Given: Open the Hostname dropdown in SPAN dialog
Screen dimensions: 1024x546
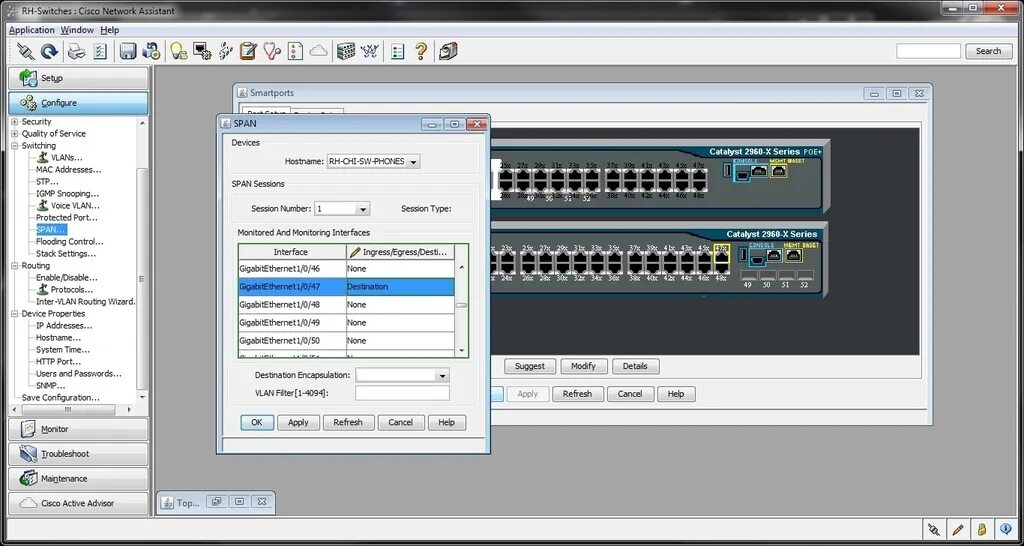Looking at the screenshot, I should coord(413,161).
